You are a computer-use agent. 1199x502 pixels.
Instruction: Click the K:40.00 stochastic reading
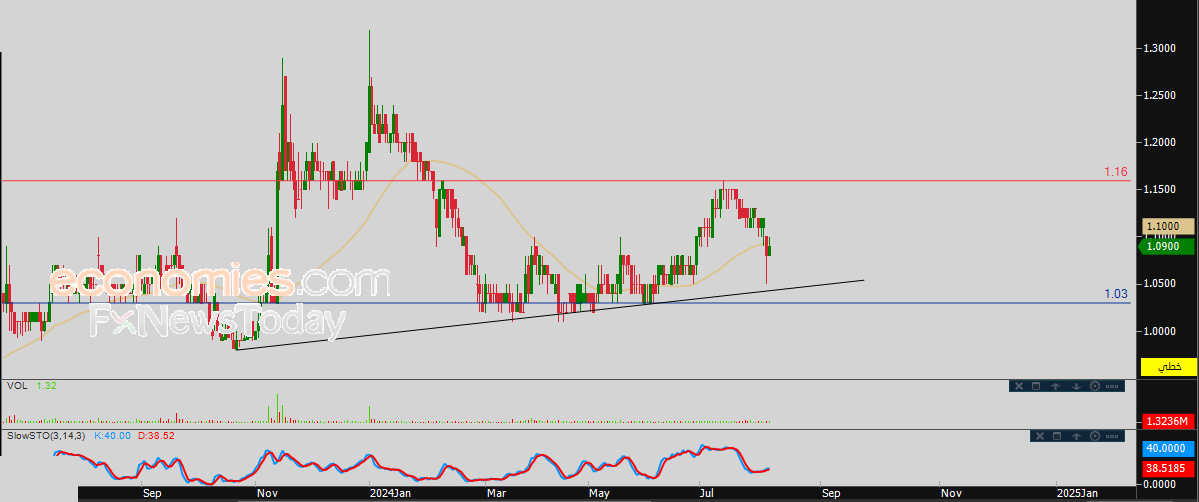[113, 435]
